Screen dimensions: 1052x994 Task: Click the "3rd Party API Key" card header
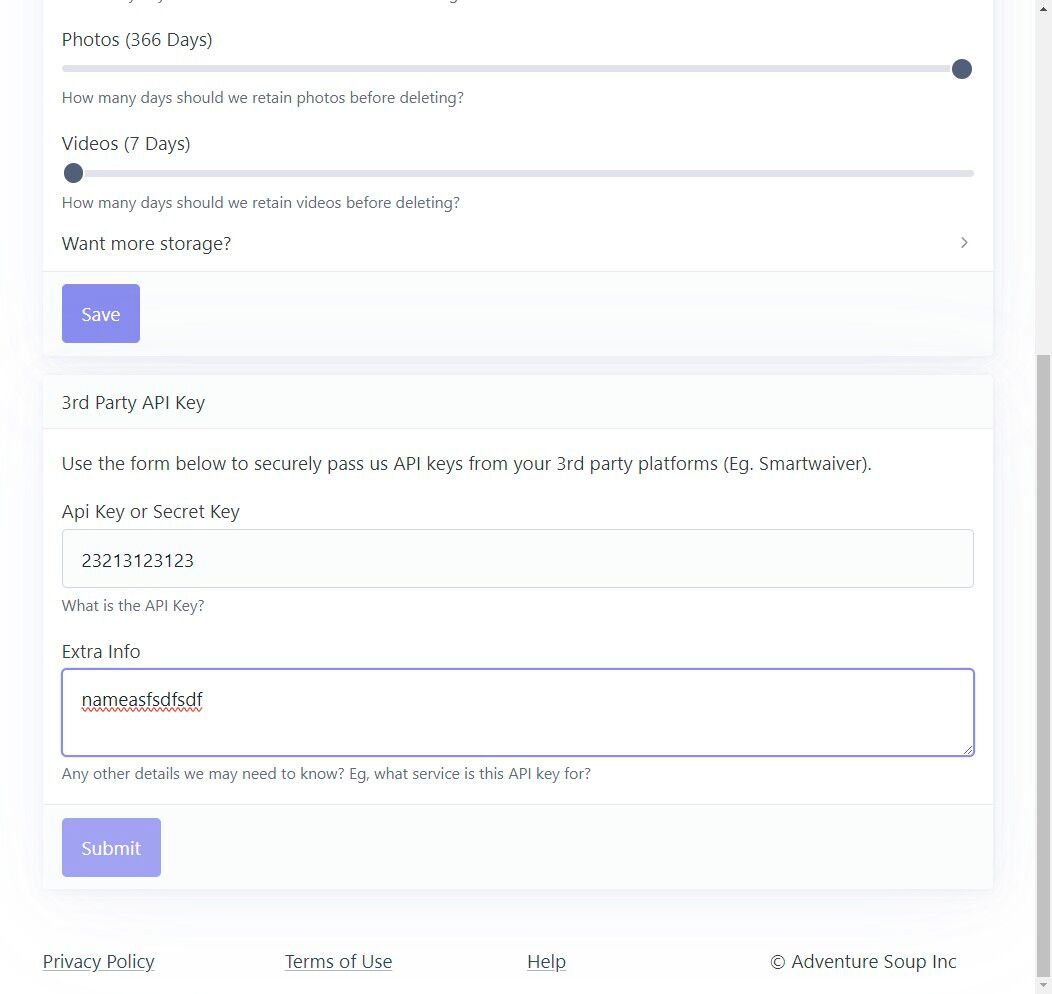click(134, 403)
